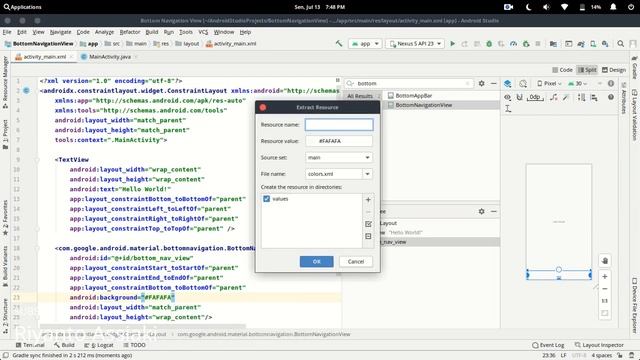Open the app run configuration dropdown
Image resolution: width=640 pixels, height=360 pixels.
[365, 44]
